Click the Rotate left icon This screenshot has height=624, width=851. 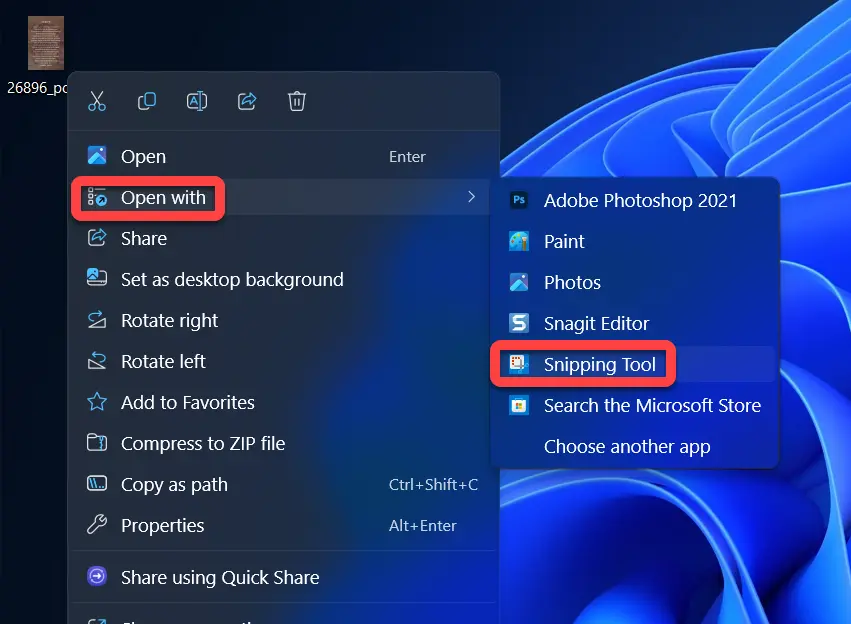[x=97, y=361]
